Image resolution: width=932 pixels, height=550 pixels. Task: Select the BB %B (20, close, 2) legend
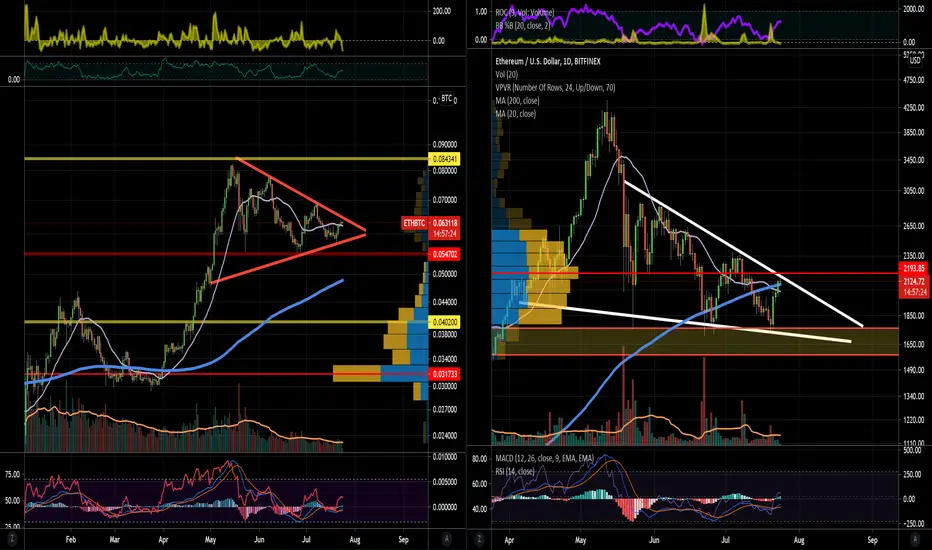pos(524,26)
